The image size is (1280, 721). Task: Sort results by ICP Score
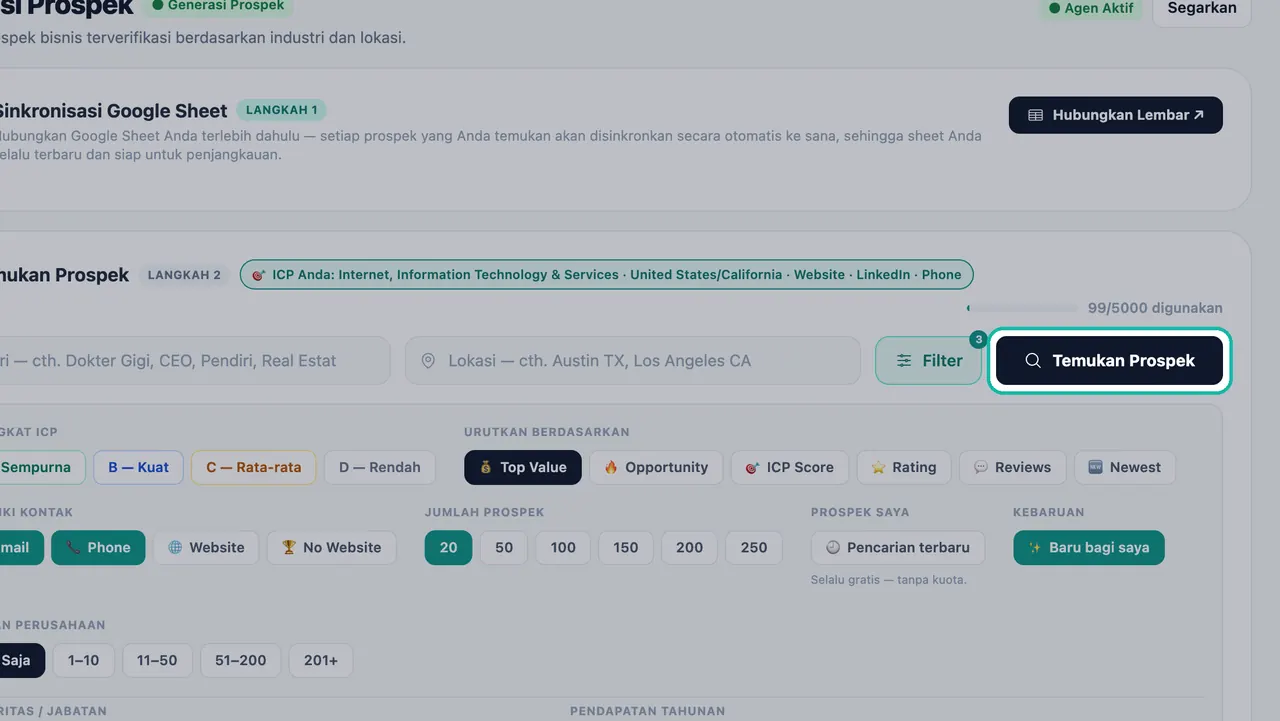pyautogui.click(x=790, y=467)
